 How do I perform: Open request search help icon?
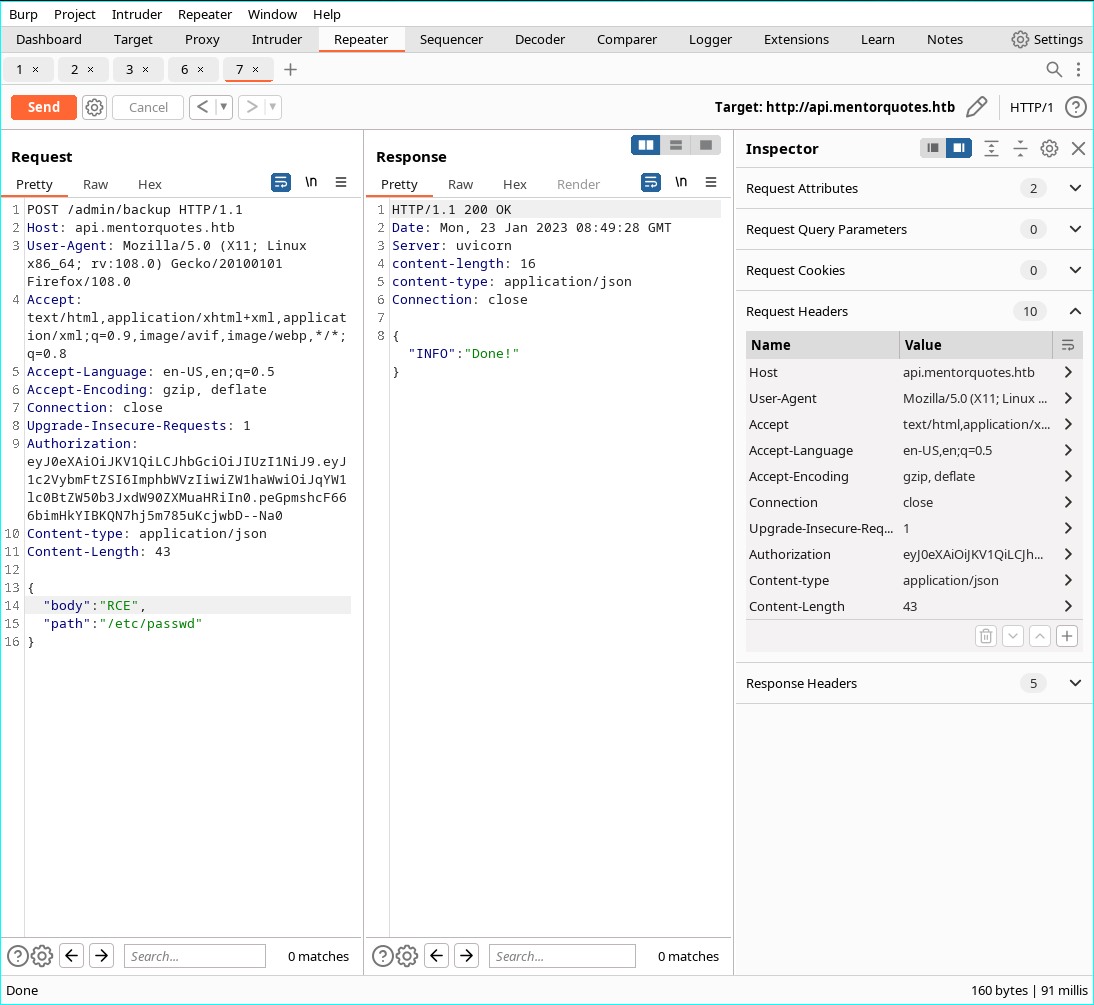point(17,956)
